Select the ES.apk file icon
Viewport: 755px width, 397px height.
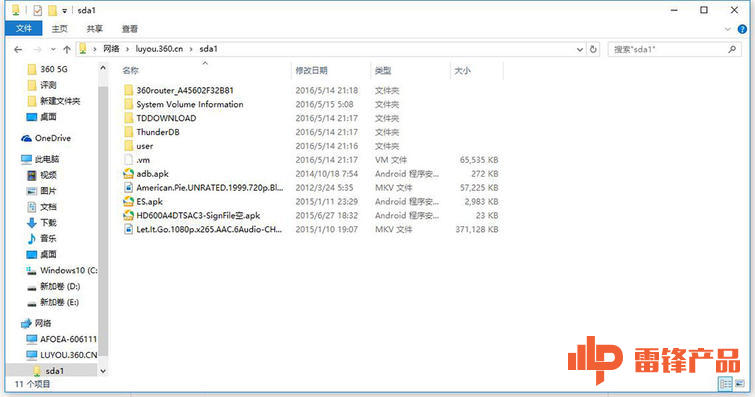(129, 201)
